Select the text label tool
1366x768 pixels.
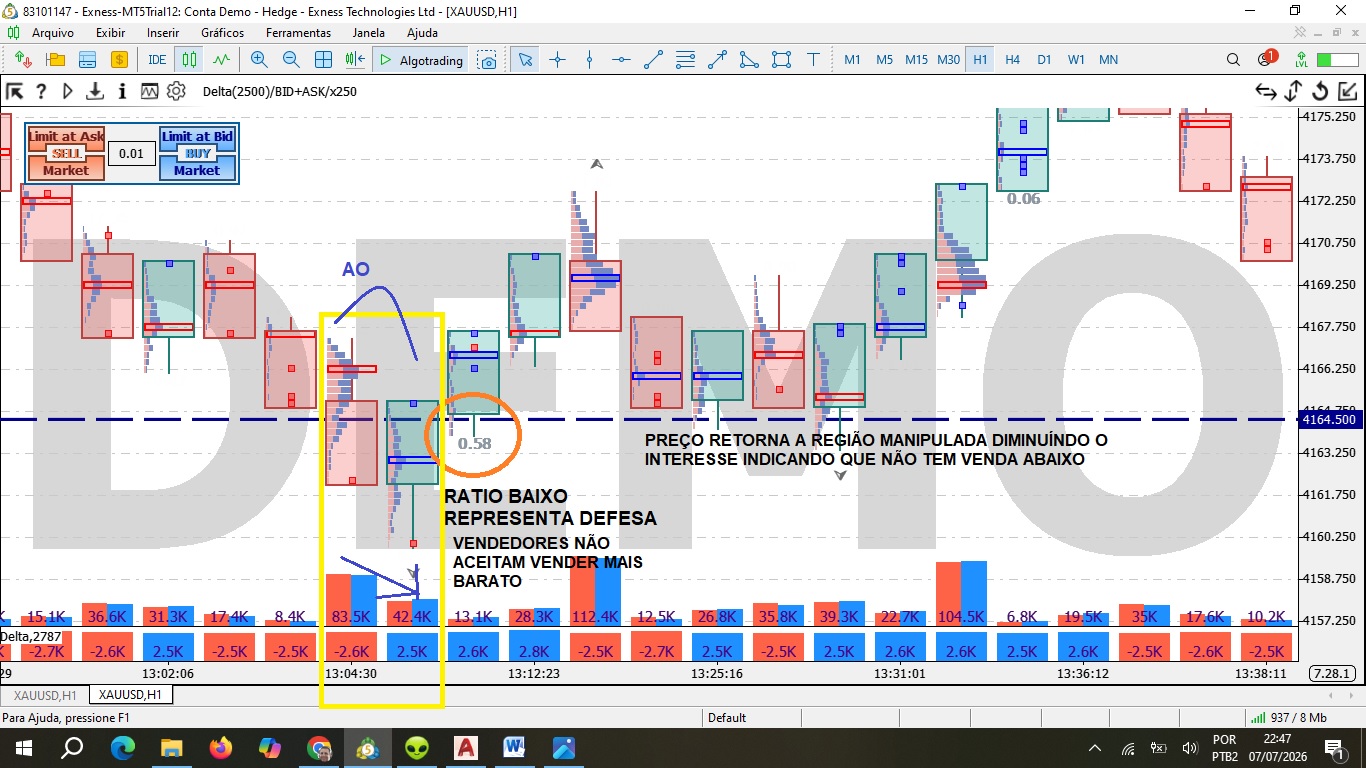click(813, 60)
